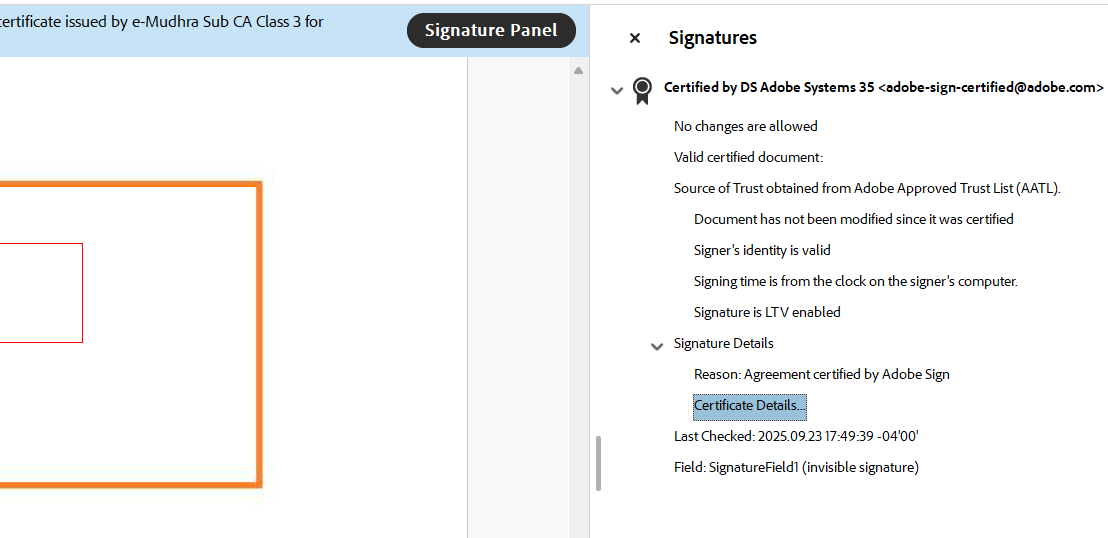
Task: Open Certificate Details link
Action: (750, 406)
